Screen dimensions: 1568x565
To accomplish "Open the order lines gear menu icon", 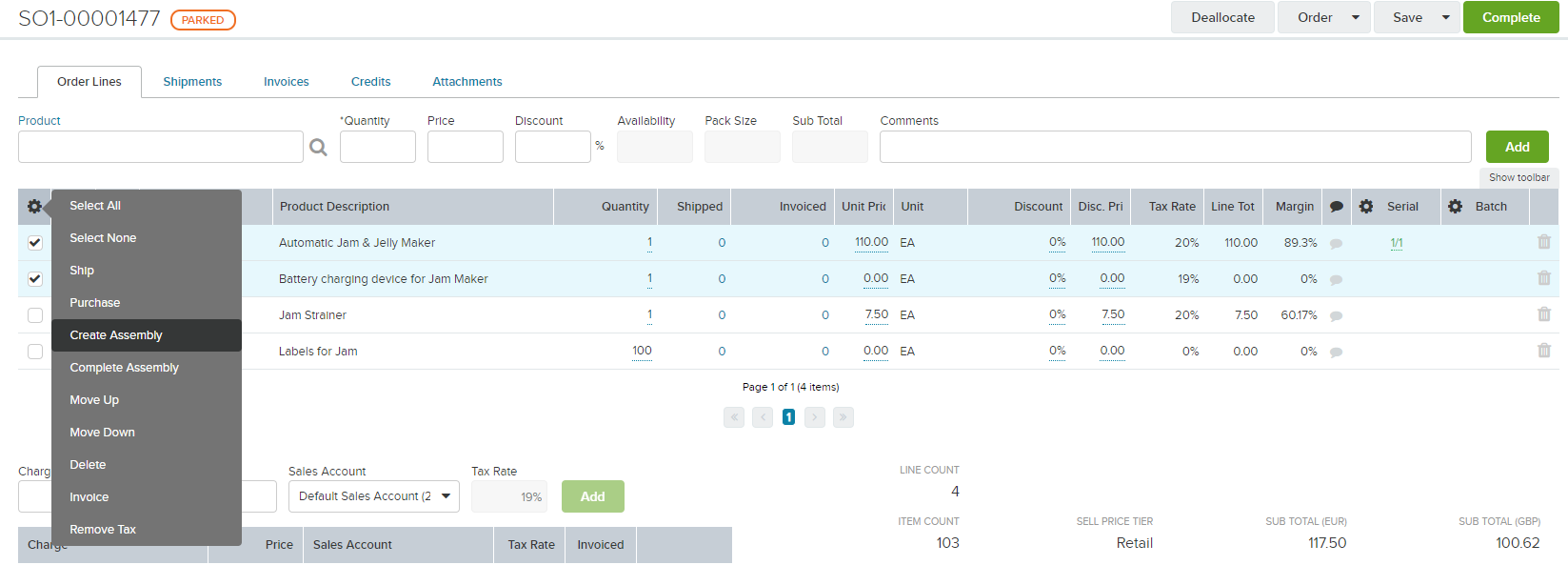I will tap(34, 207).
